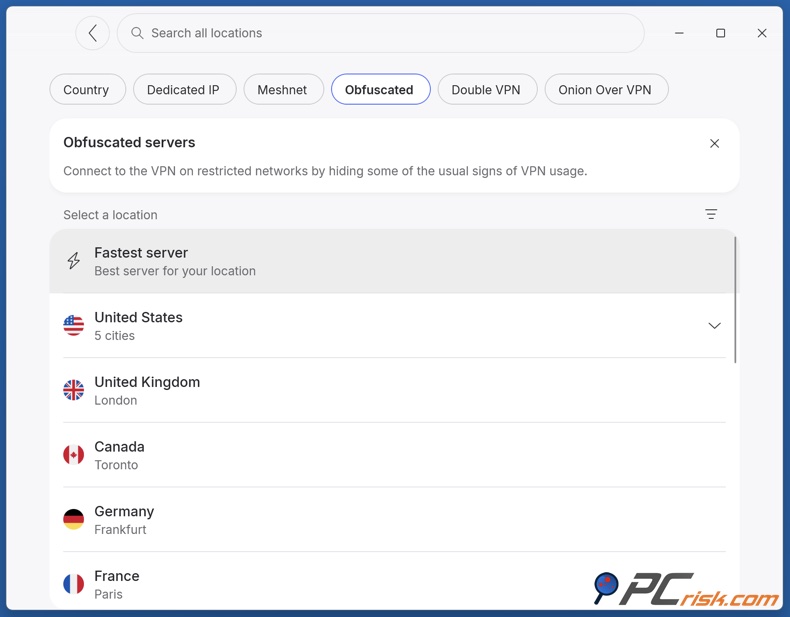Open the Onion Over VPN tab
The image size is (790, 617).
606,90
